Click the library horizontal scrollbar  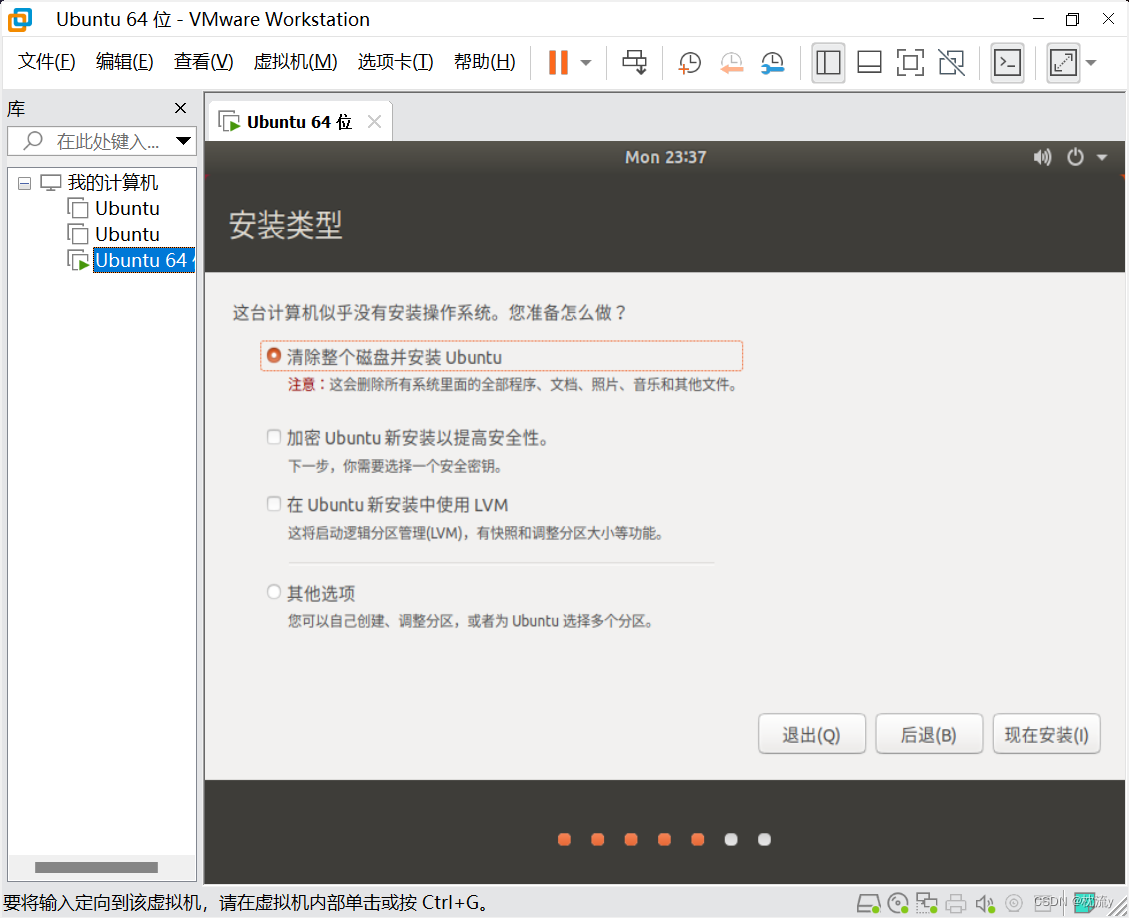(x=96, y=868)
